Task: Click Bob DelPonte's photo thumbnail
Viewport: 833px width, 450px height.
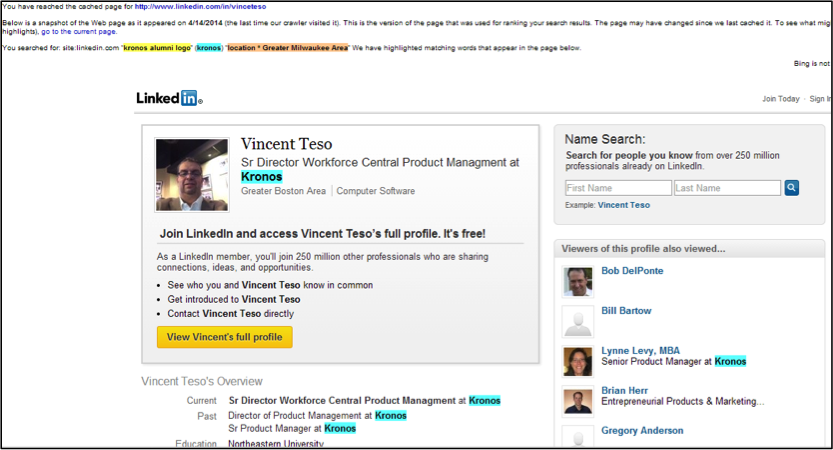Action: point(577,282)
